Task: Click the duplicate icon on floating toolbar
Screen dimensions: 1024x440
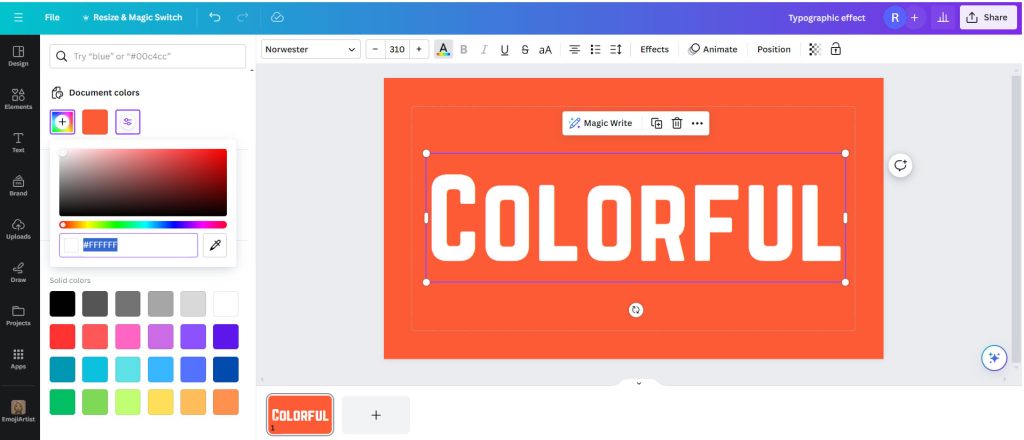Action: click(657, 123)
